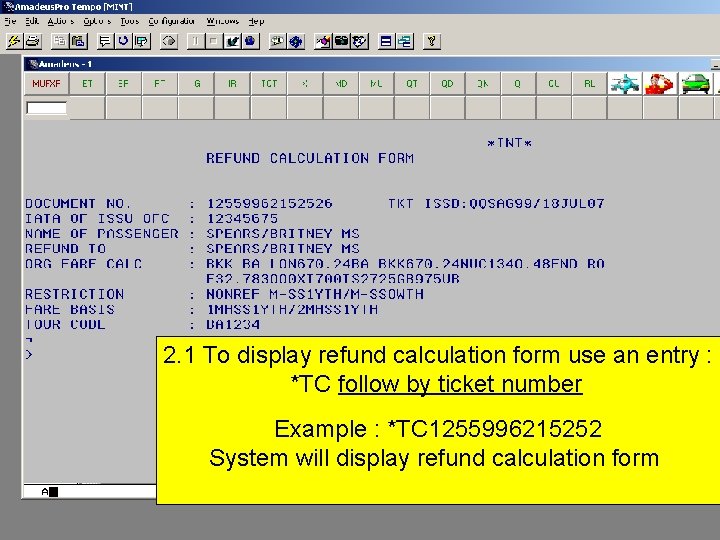Click the REFUND CALCULATION FORM heading
This screenshot has height=540, width=720.
point(310,158)
